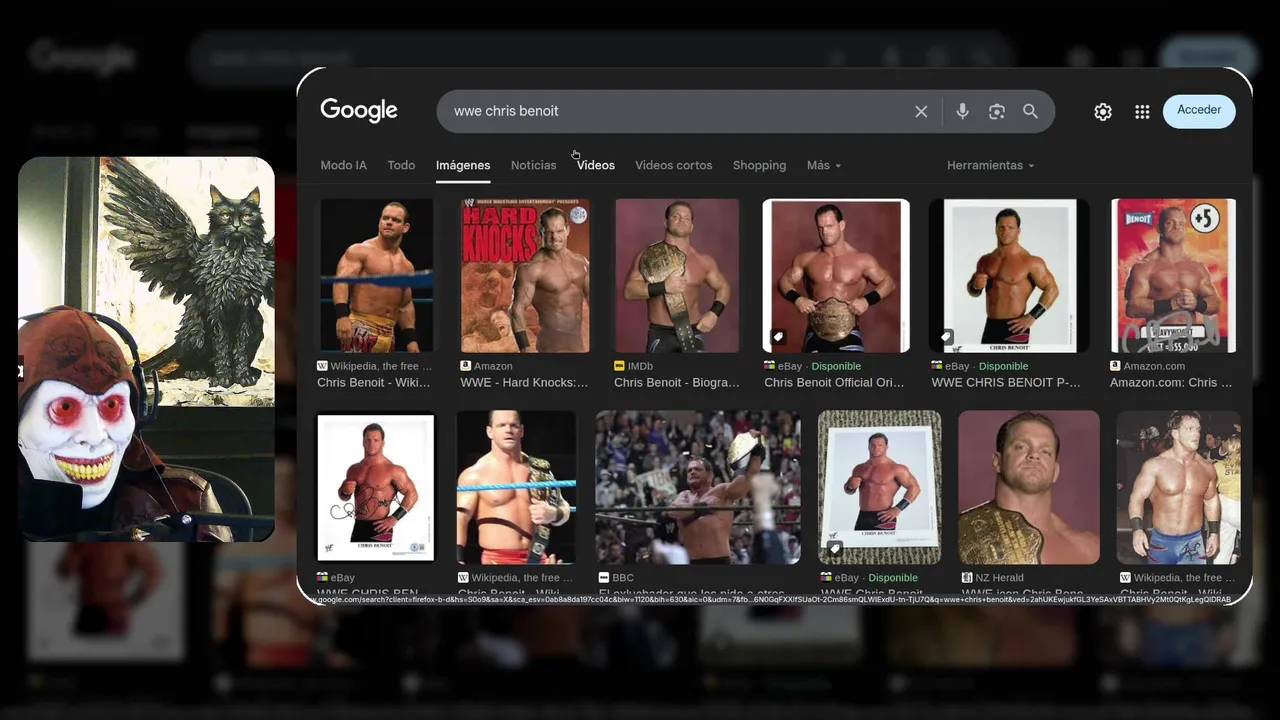Screen dimensions: 1280x720
Task: Open the signed photo eBay thumbnail
Action: point(376,487)
